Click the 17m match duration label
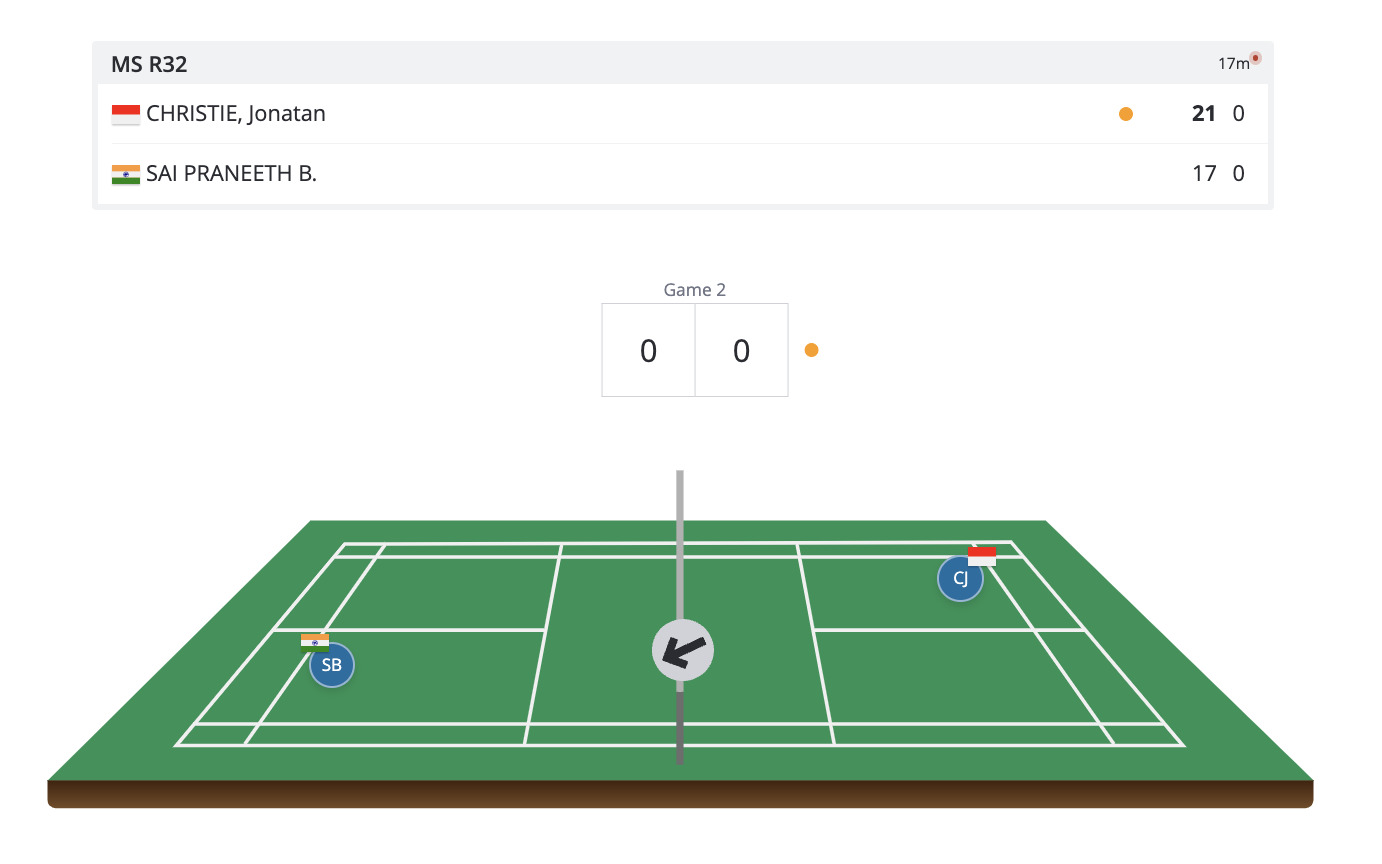1382x864 pixels. coord(1233,64)
